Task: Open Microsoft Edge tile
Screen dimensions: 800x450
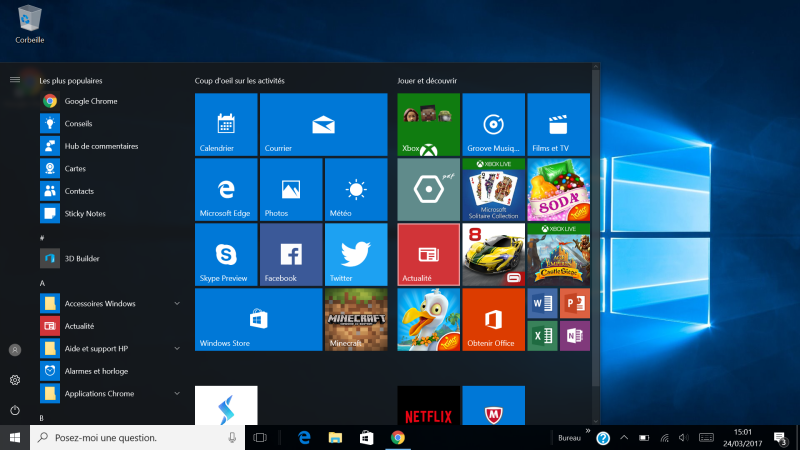Action: [x=226, y=190]
